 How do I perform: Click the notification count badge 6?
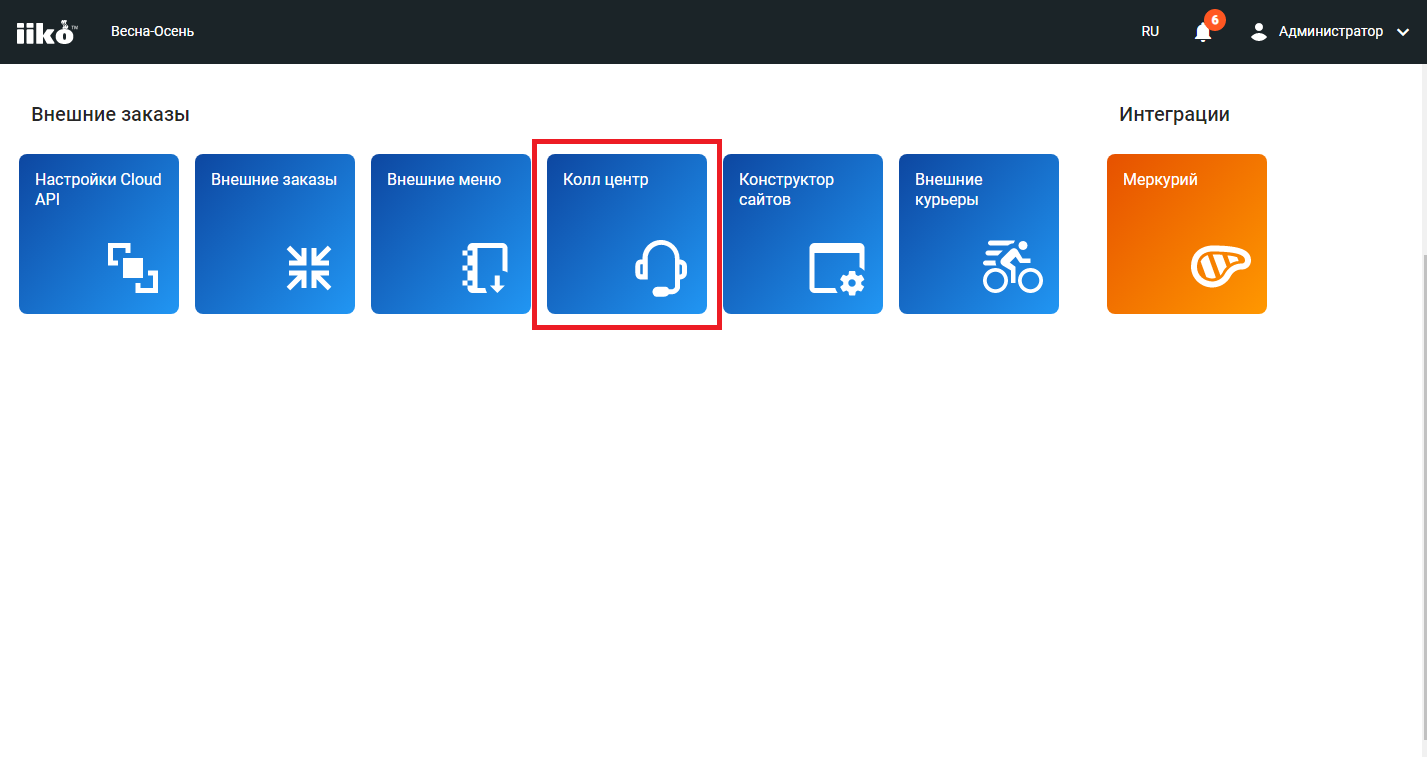click(x=1215, y=19)
